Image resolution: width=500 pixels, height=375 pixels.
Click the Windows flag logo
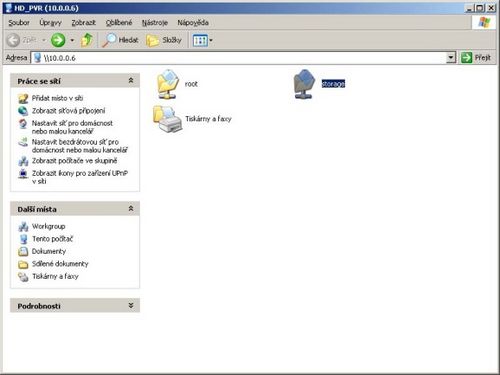484,23
